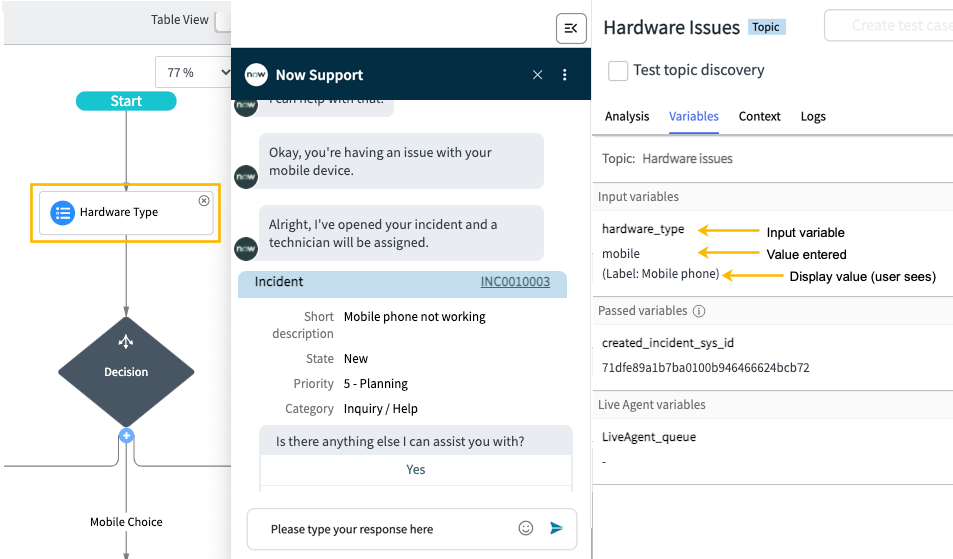Image resolution: width=953 pixels, height=559 pixels.
Task: Click the technician will be assigned message
Action: pos(401,233)
